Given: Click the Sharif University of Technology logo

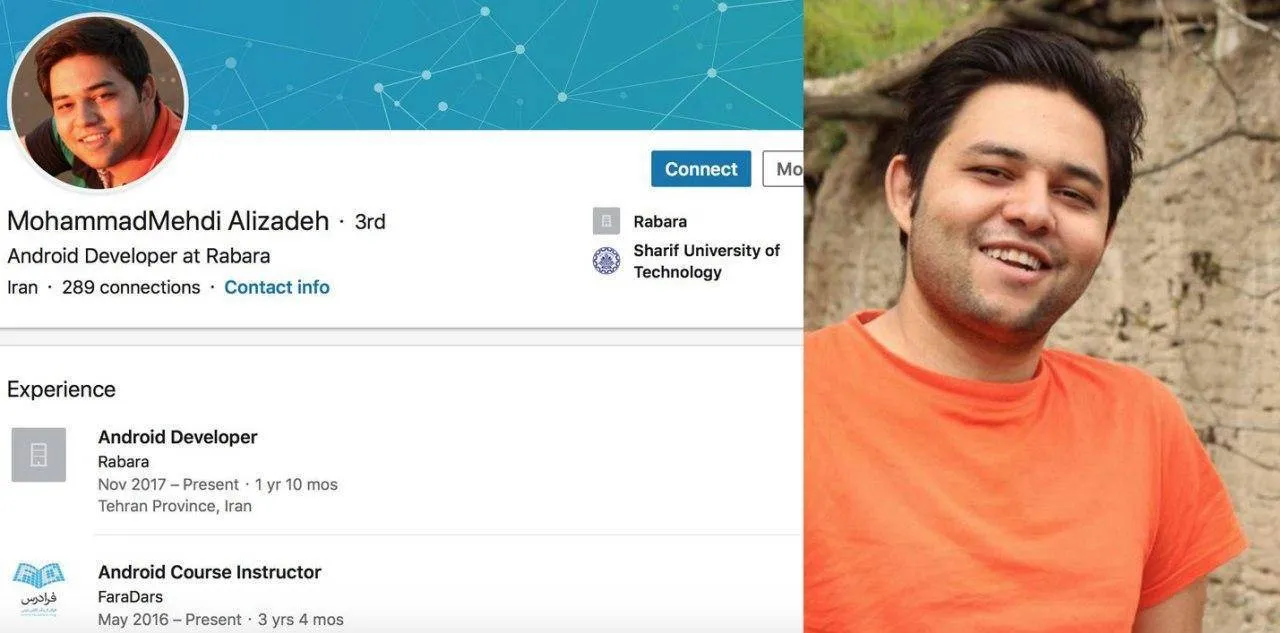Looking at the screenshot, I should point(606,261).
